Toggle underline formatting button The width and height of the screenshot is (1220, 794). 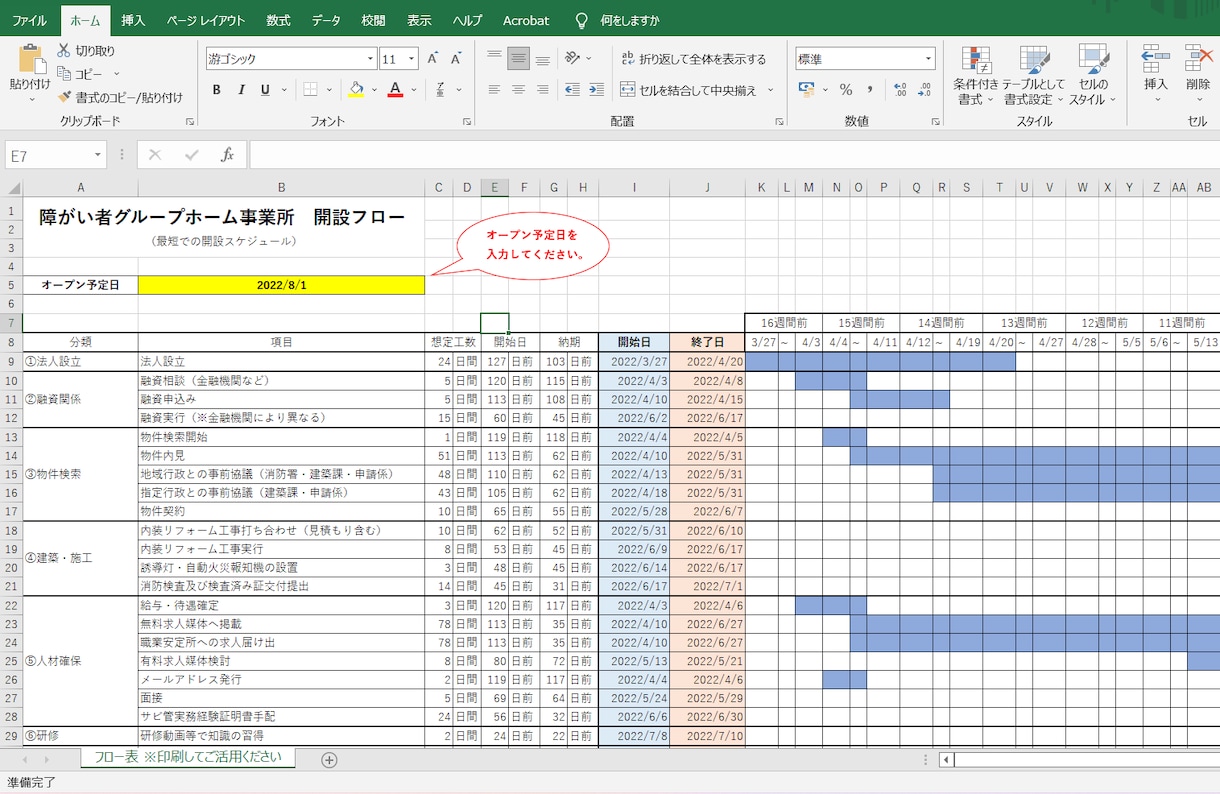[x=265, y=90]
